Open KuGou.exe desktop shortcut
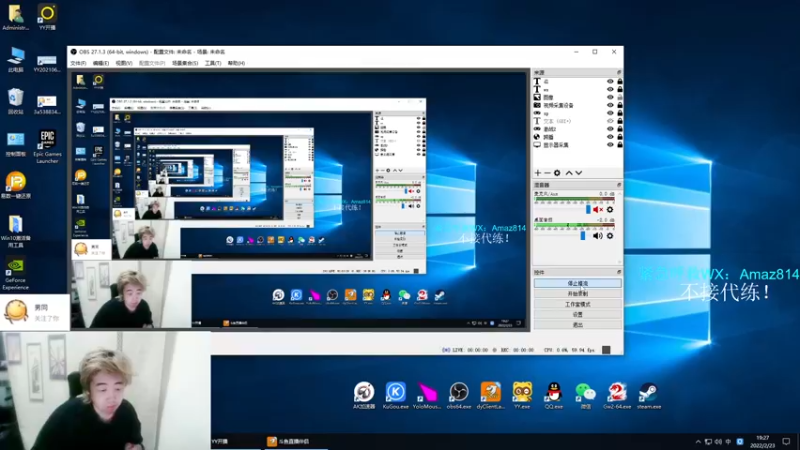 coord(395,395)
